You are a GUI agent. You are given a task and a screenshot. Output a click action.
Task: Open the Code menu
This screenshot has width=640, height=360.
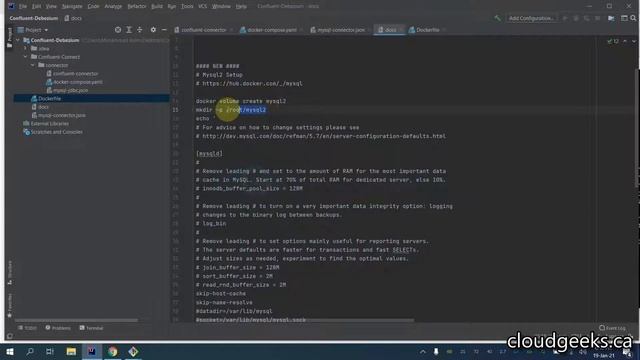click(93, 6)
